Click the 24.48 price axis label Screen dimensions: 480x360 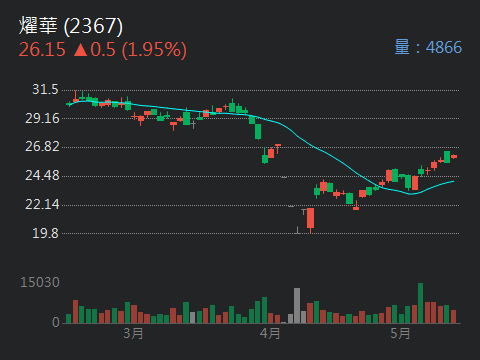click(42, 175)
